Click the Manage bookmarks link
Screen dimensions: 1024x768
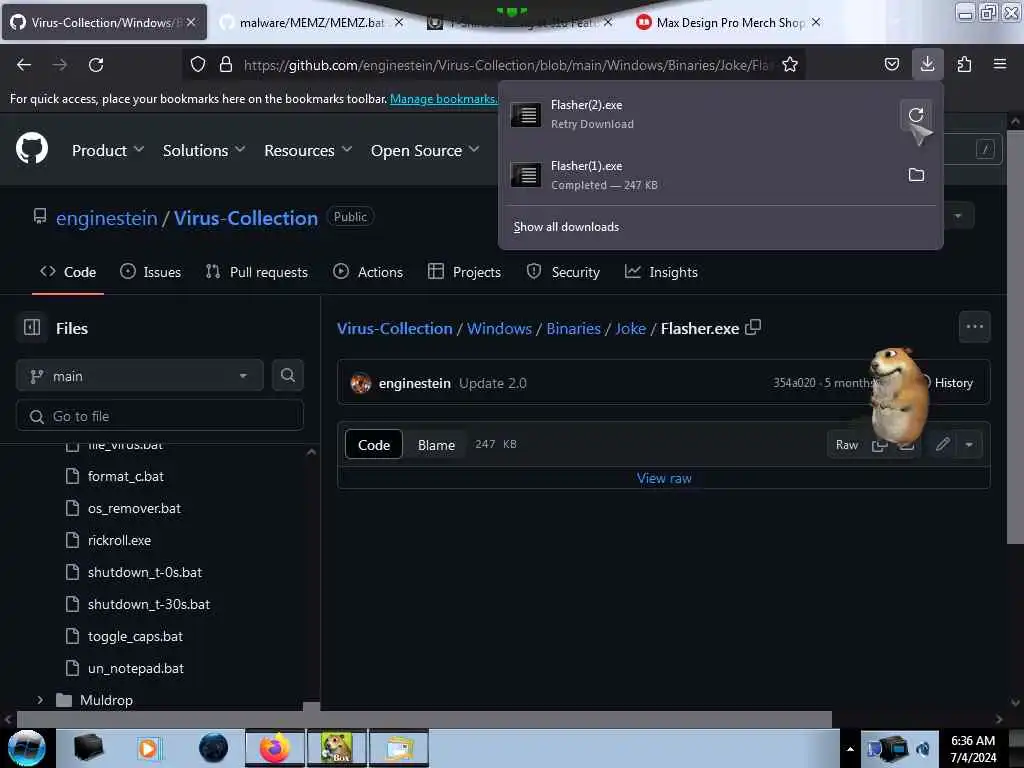click(444, 99)
